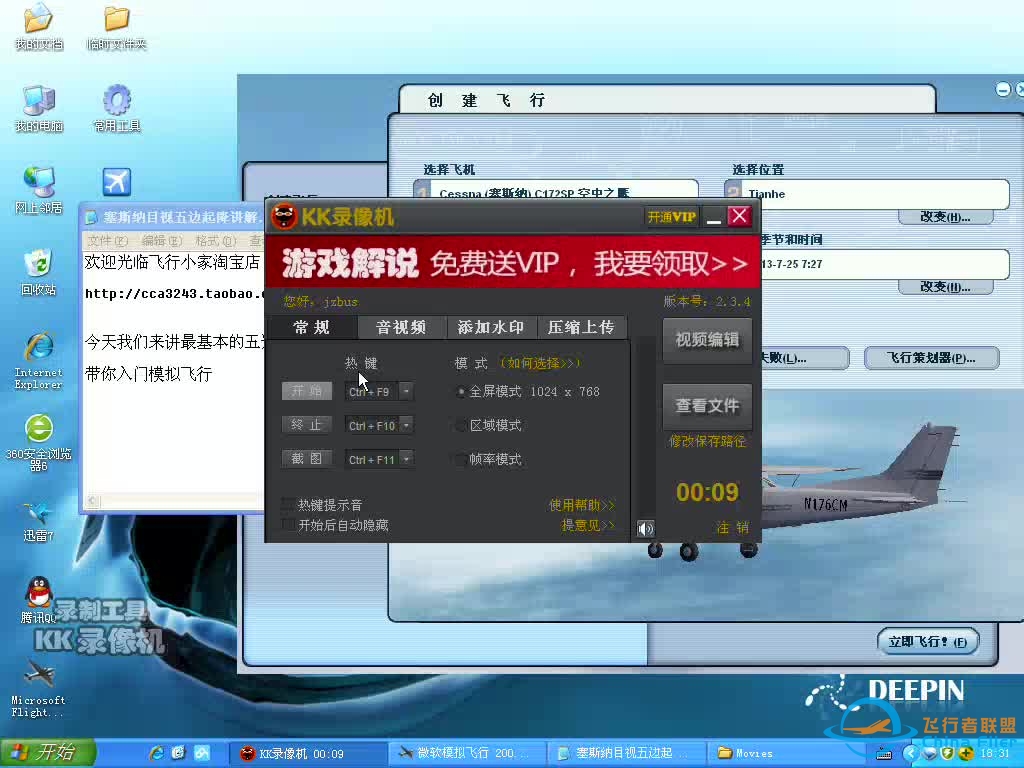The width and height of the screenshot is (1024, 768).
Task: Click 开始 Windows start button
Action: (x=47, y=753)
